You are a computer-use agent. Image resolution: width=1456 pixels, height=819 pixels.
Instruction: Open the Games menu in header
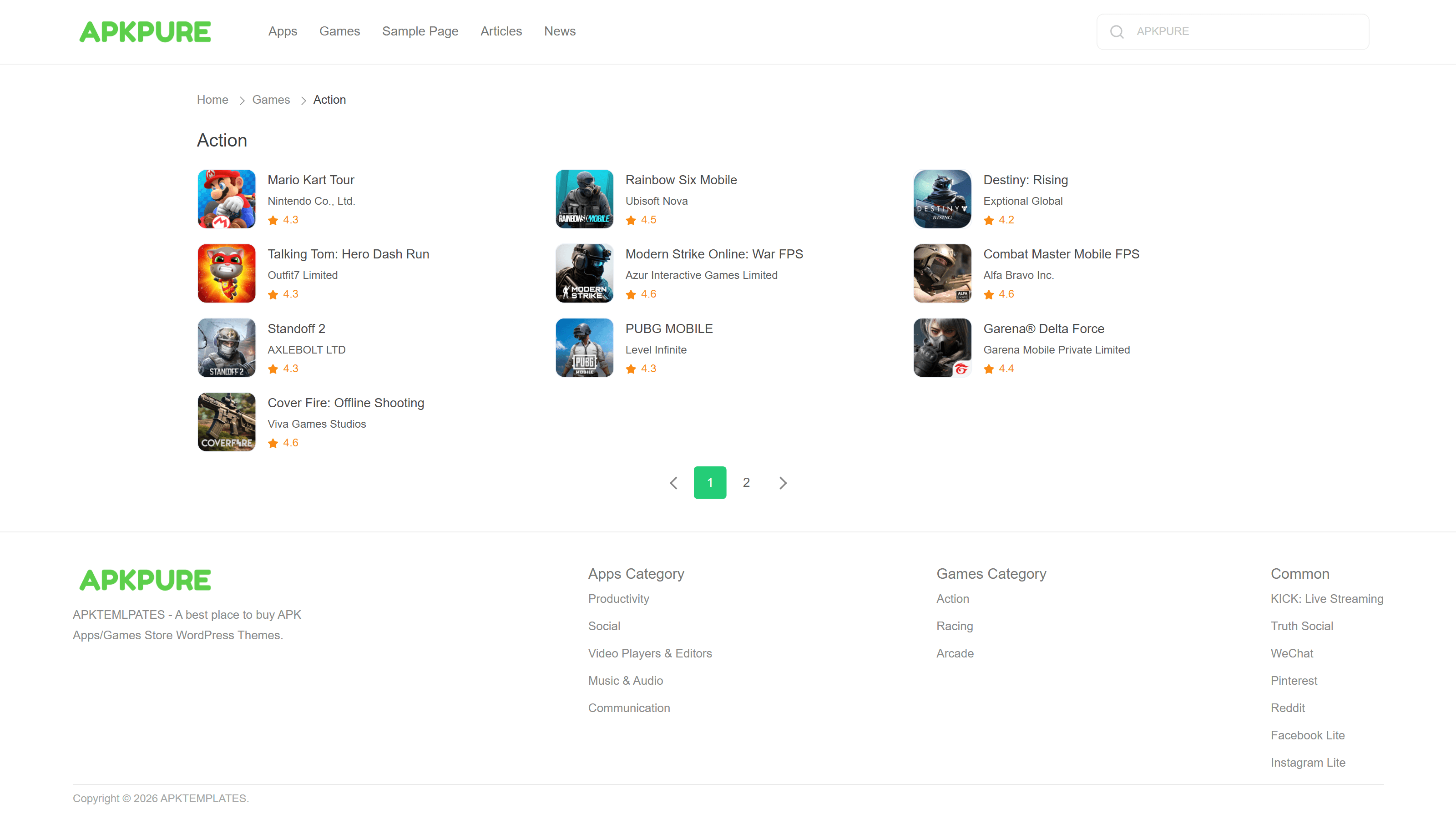tap(339, 31)
